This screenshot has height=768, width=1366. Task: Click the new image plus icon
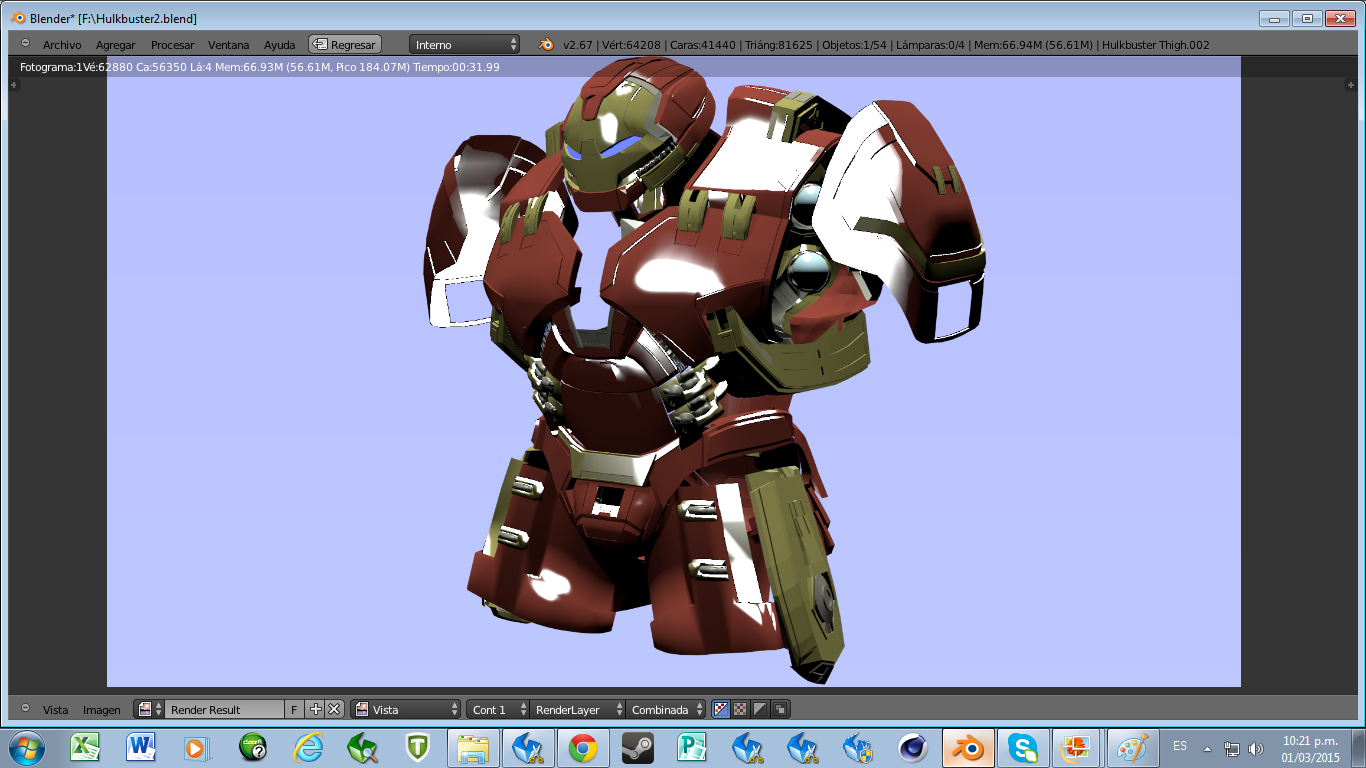point(316,709)
